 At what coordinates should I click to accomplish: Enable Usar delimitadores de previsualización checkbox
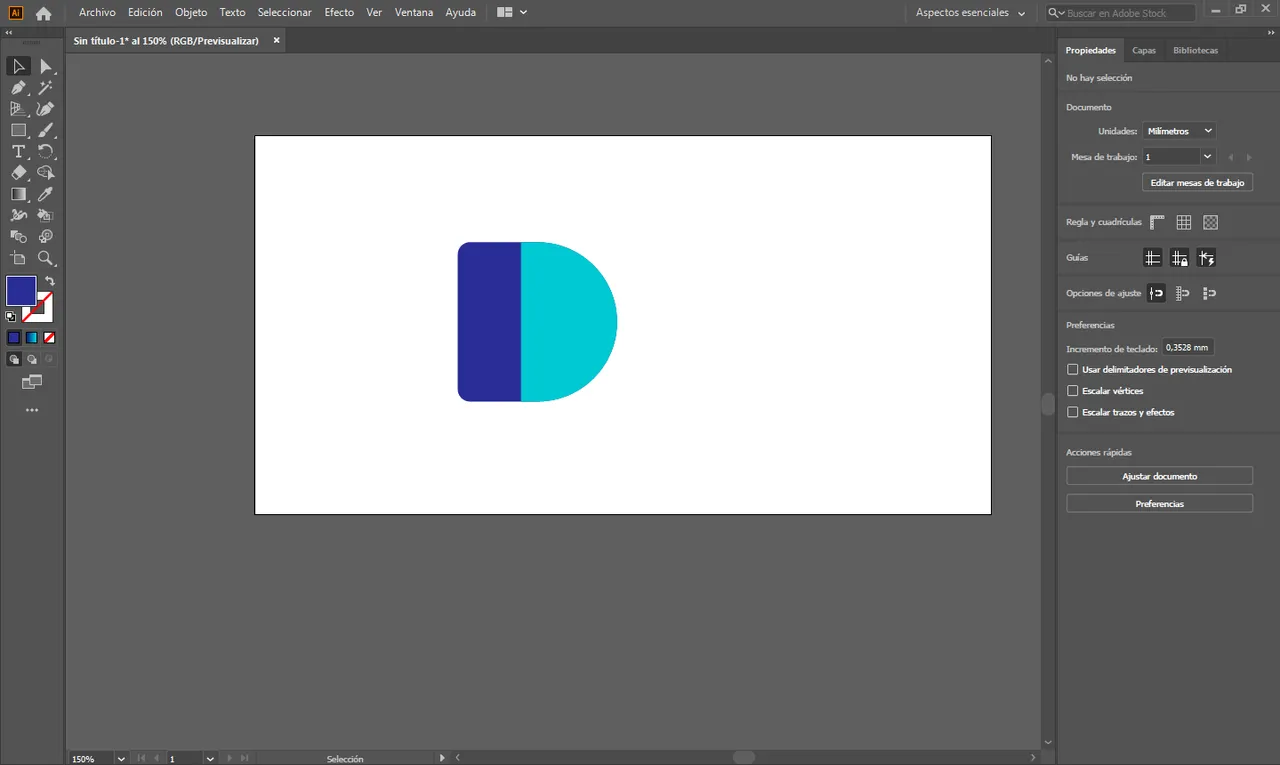(x=1073, y=370)
